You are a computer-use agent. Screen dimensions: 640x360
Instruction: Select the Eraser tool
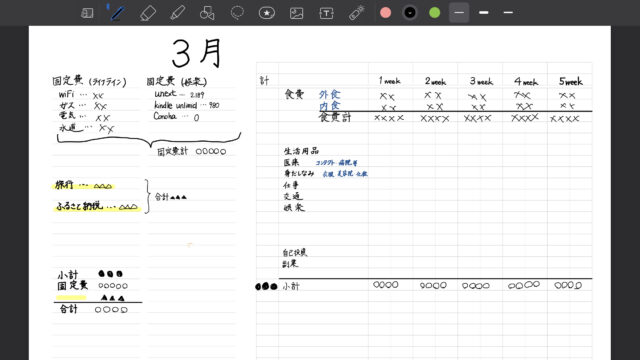[148, 13]
